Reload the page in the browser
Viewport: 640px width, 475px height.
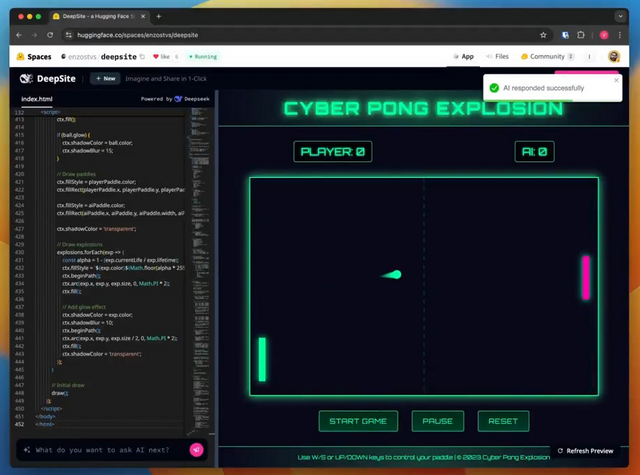52,35
